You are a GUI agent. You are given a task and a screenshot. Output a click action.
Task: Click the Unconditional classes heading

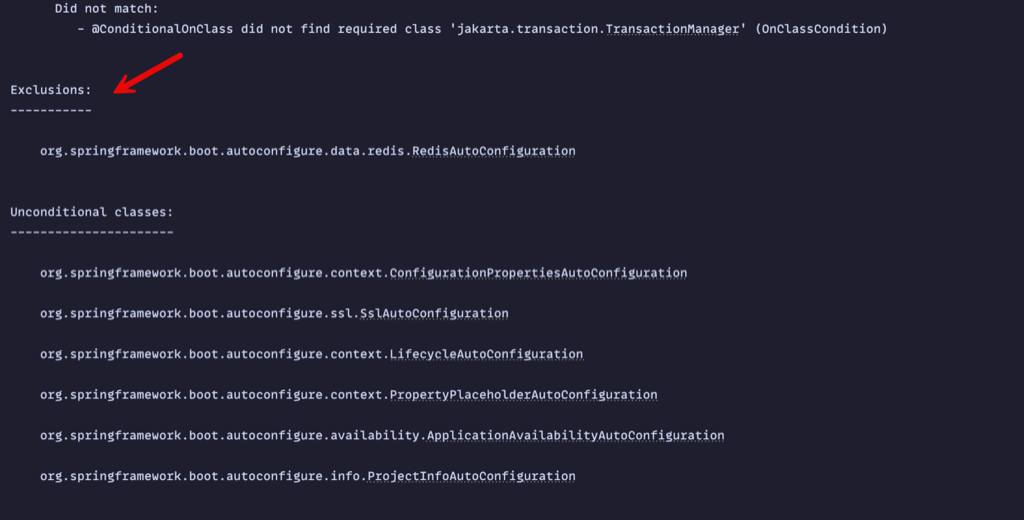(91, 212)
